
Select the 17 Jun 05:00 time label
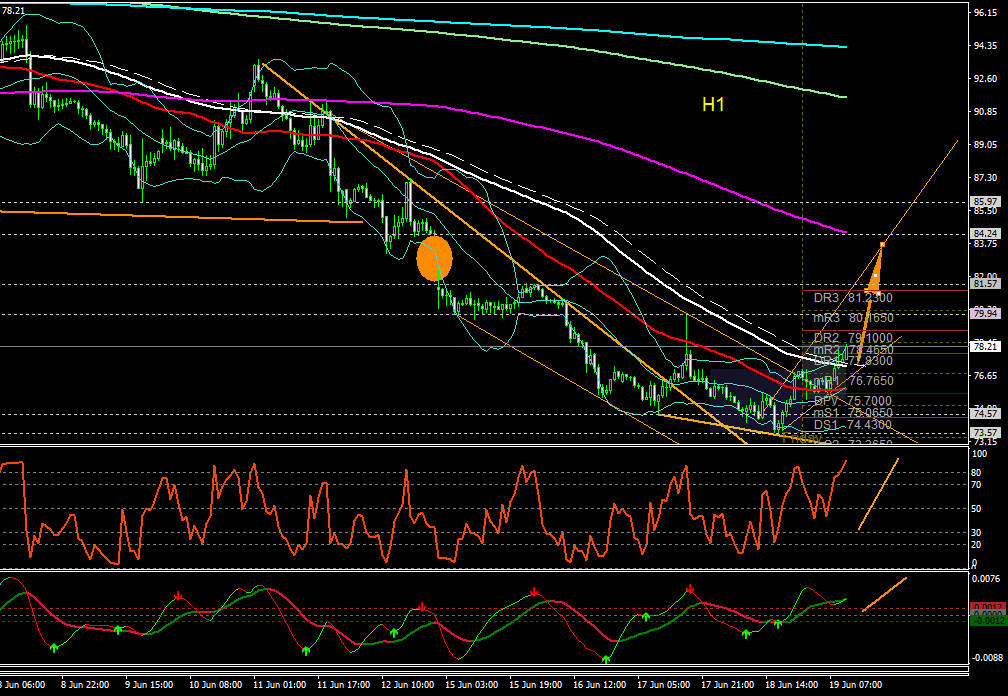point(663,684)
